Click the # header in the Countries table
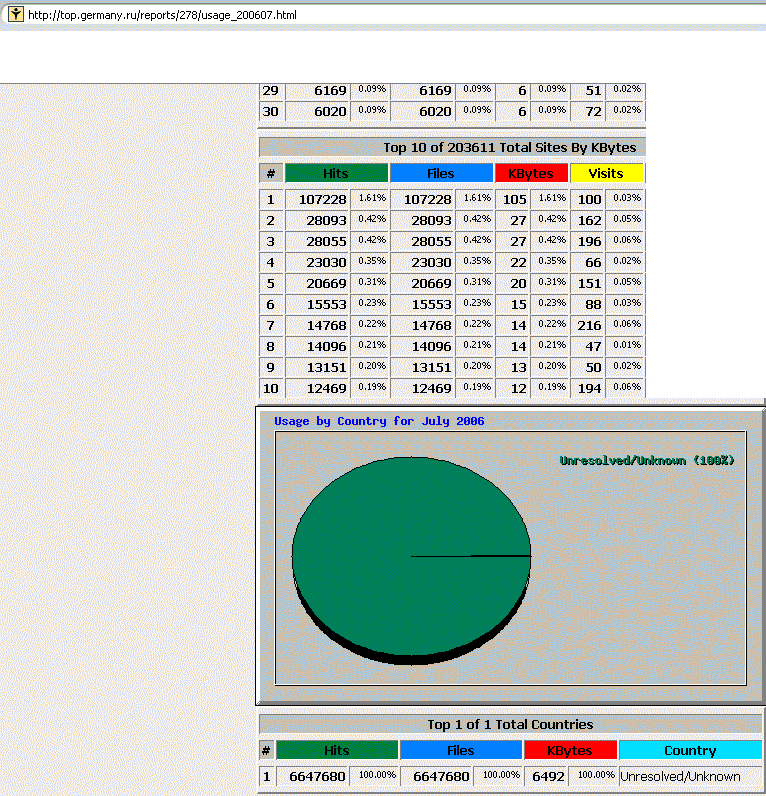The image size is (766, 796). click(266, 750)
